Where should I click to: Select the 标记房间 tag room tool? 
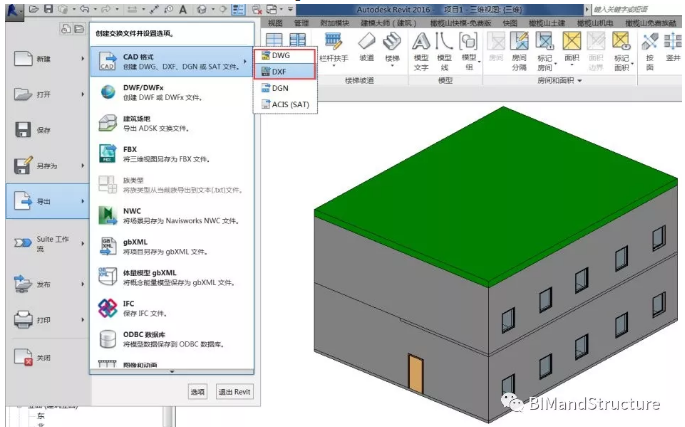click(x=545, y=52)
